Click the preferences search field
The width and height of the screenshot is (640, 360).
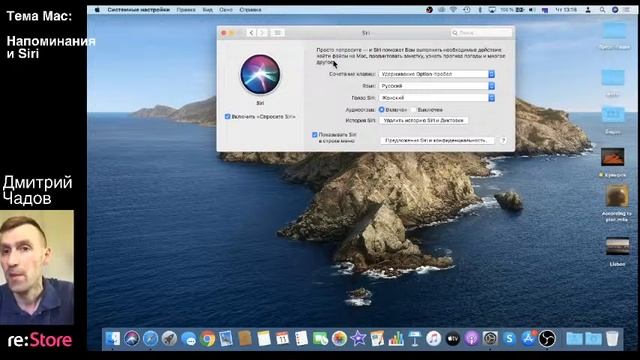point(481,33)
